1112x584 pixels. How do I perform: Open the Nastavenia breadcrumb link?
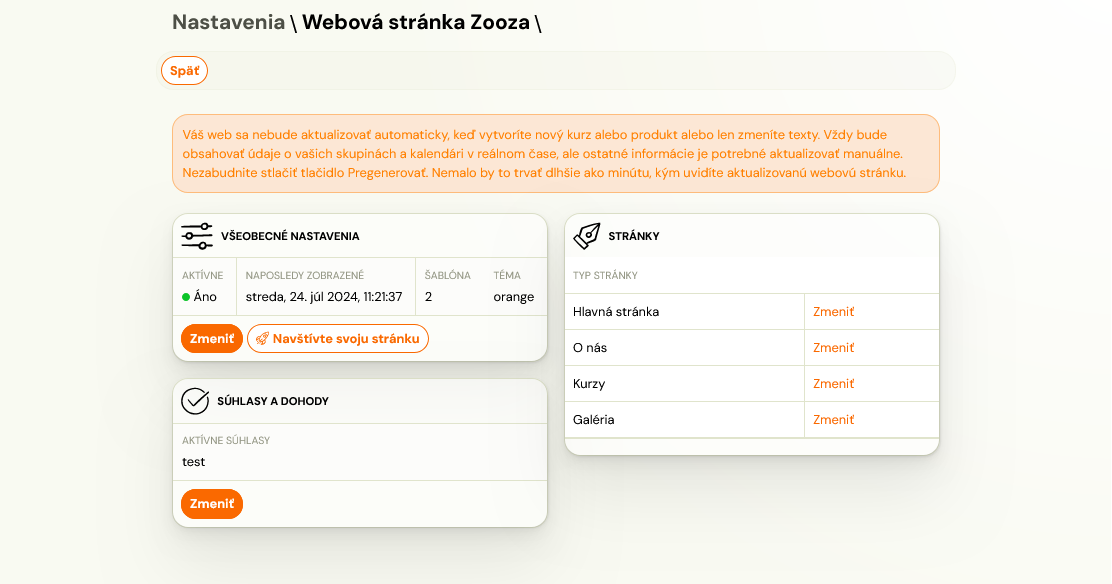point(228,23)
